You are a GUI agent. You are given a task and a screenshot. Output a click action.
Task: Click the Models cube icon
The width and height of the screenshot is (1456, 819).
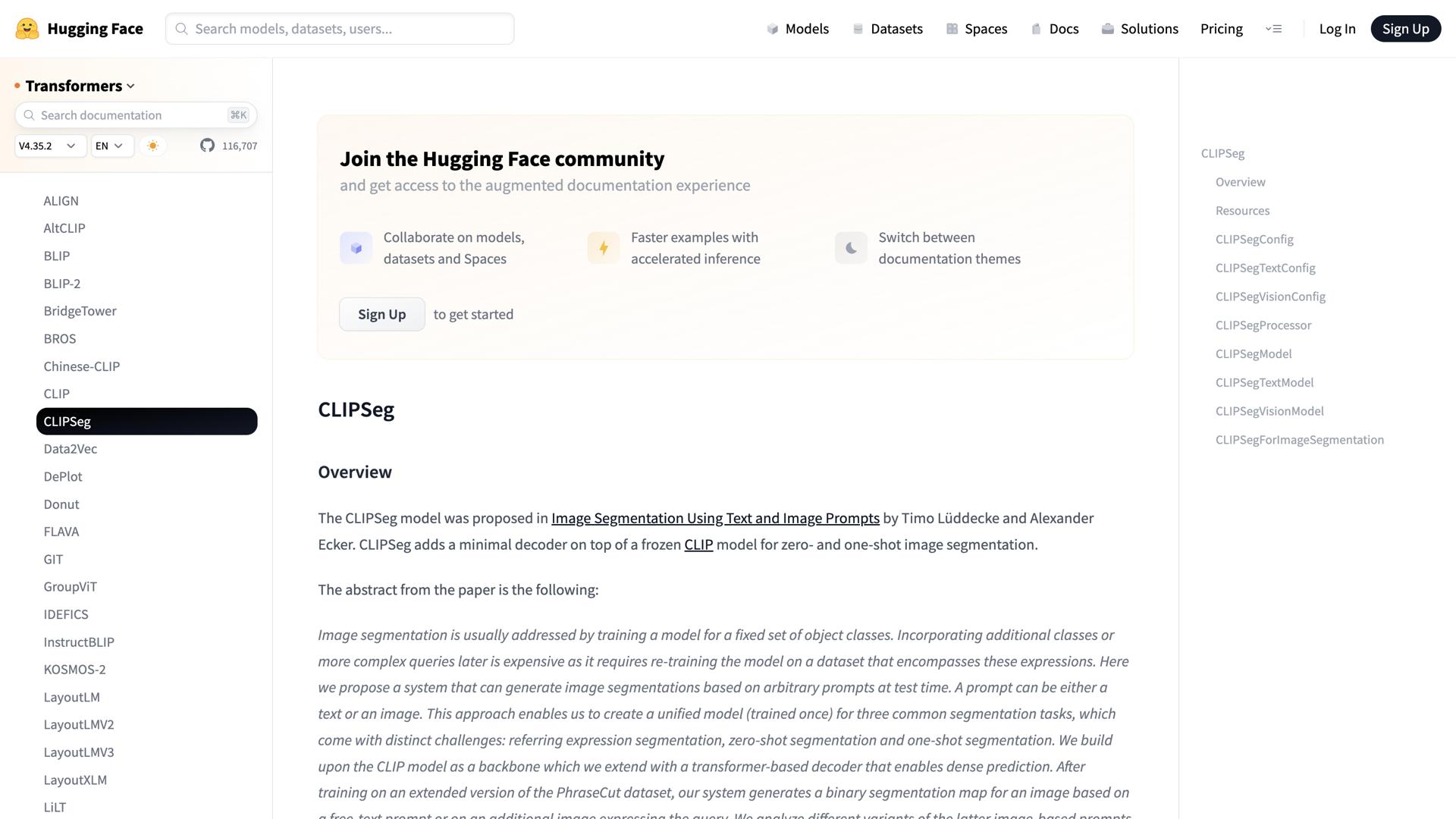point(772,29)
